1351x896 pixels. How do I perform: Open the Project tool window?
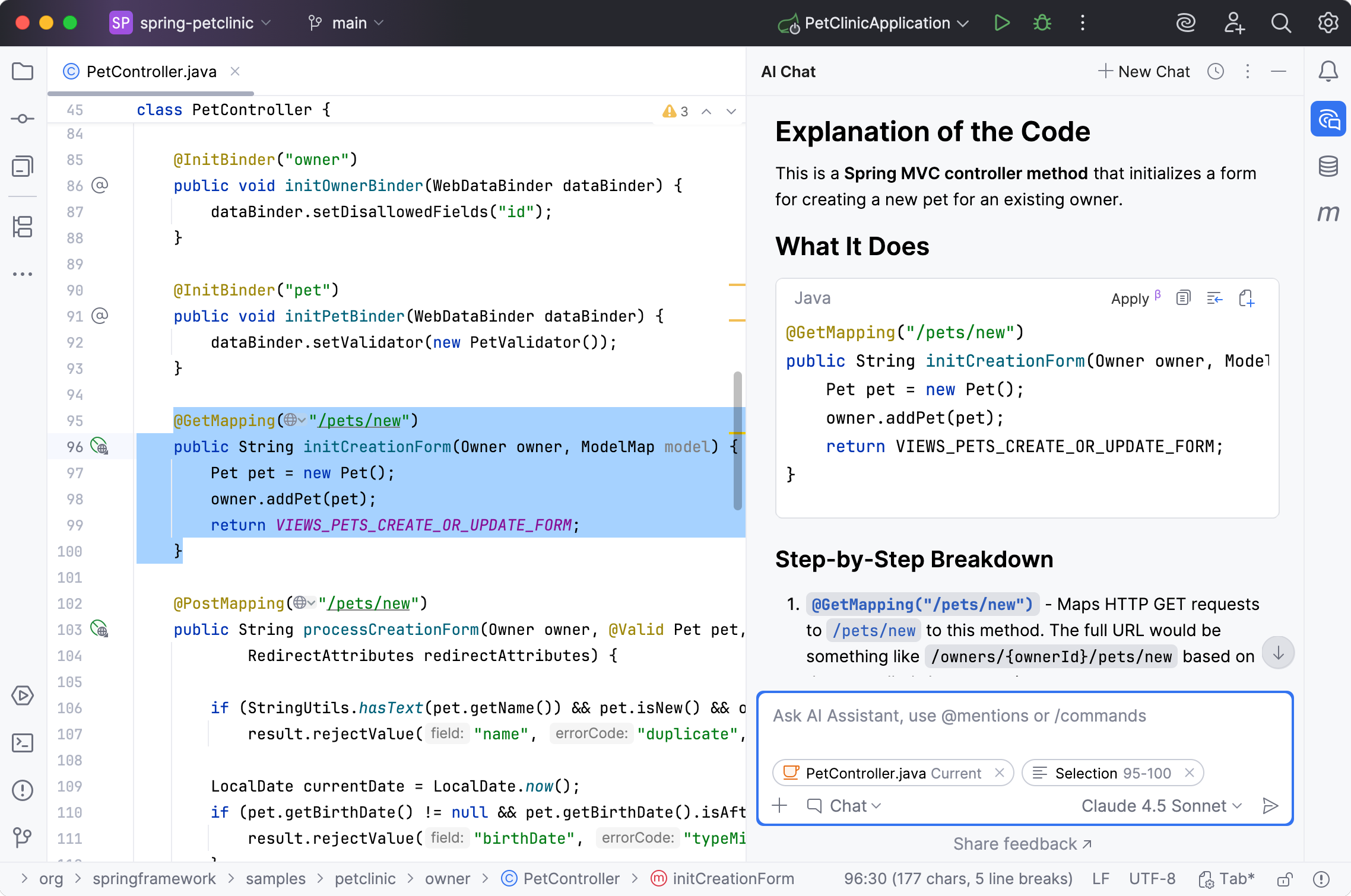coord(23,71)
